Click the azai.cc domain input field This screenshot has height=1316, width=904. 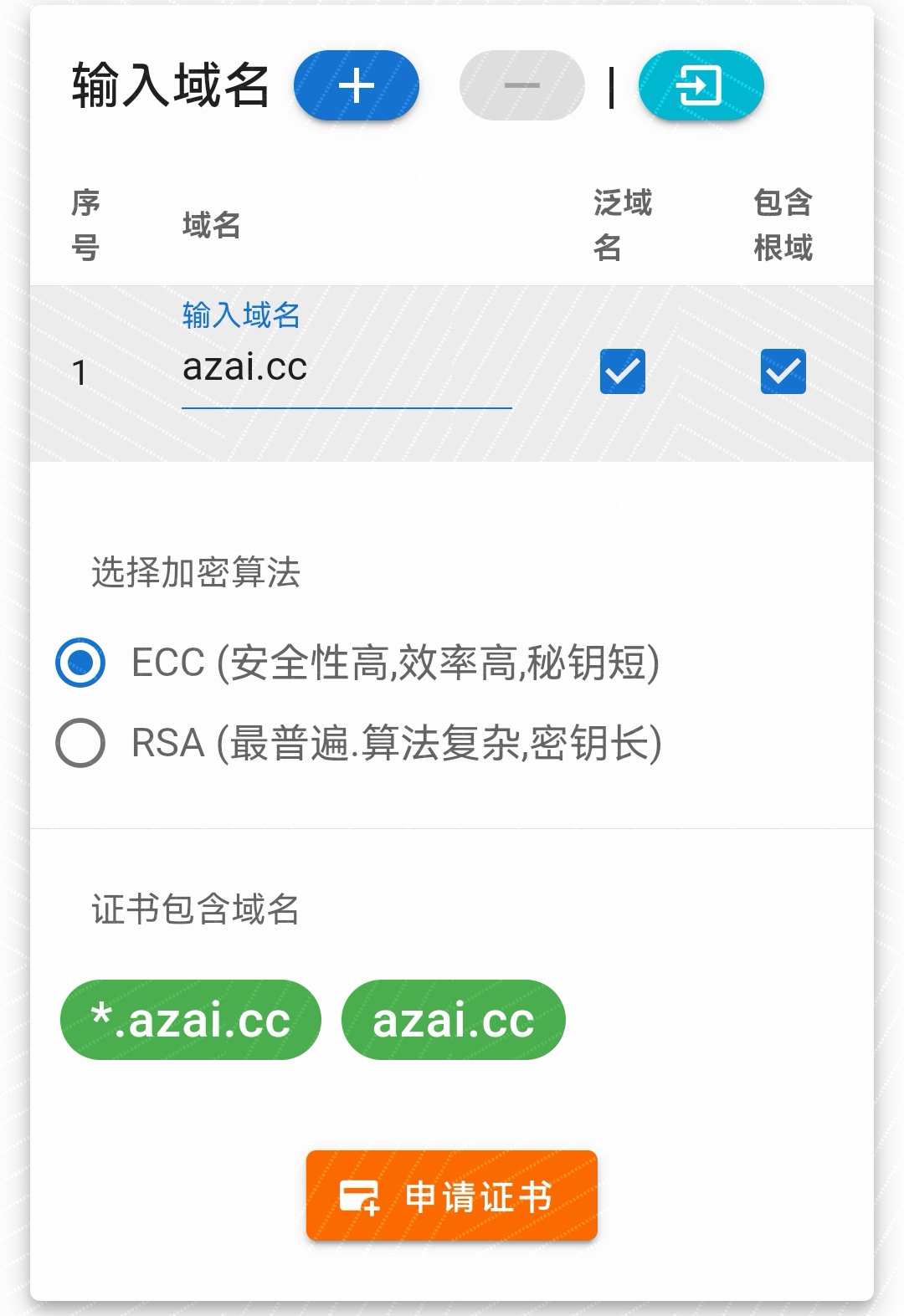[x=347, y=368]
